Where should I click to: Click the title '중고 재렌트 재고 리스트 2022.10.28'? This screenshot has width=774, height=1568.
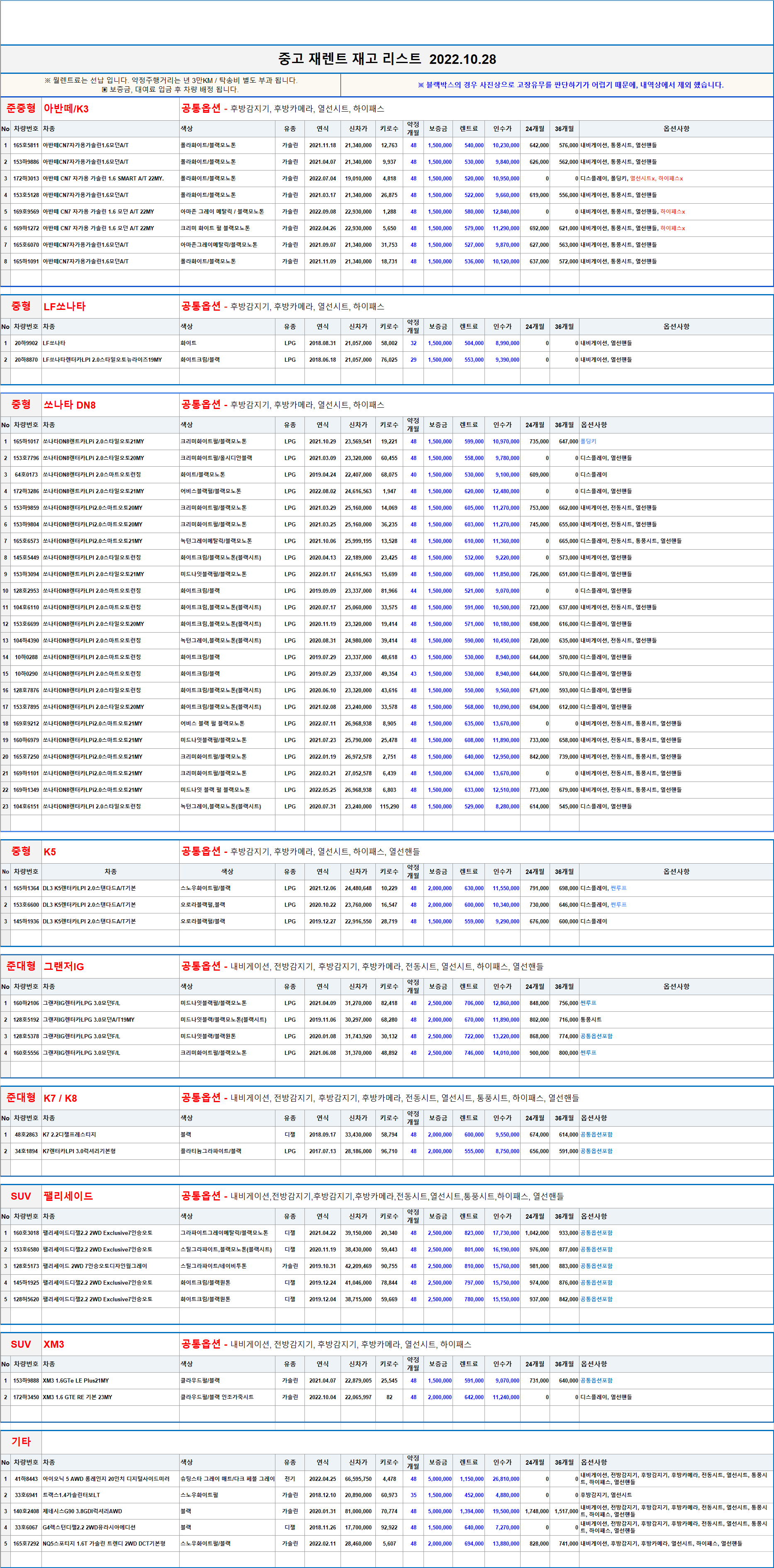[x=387, y=59]
